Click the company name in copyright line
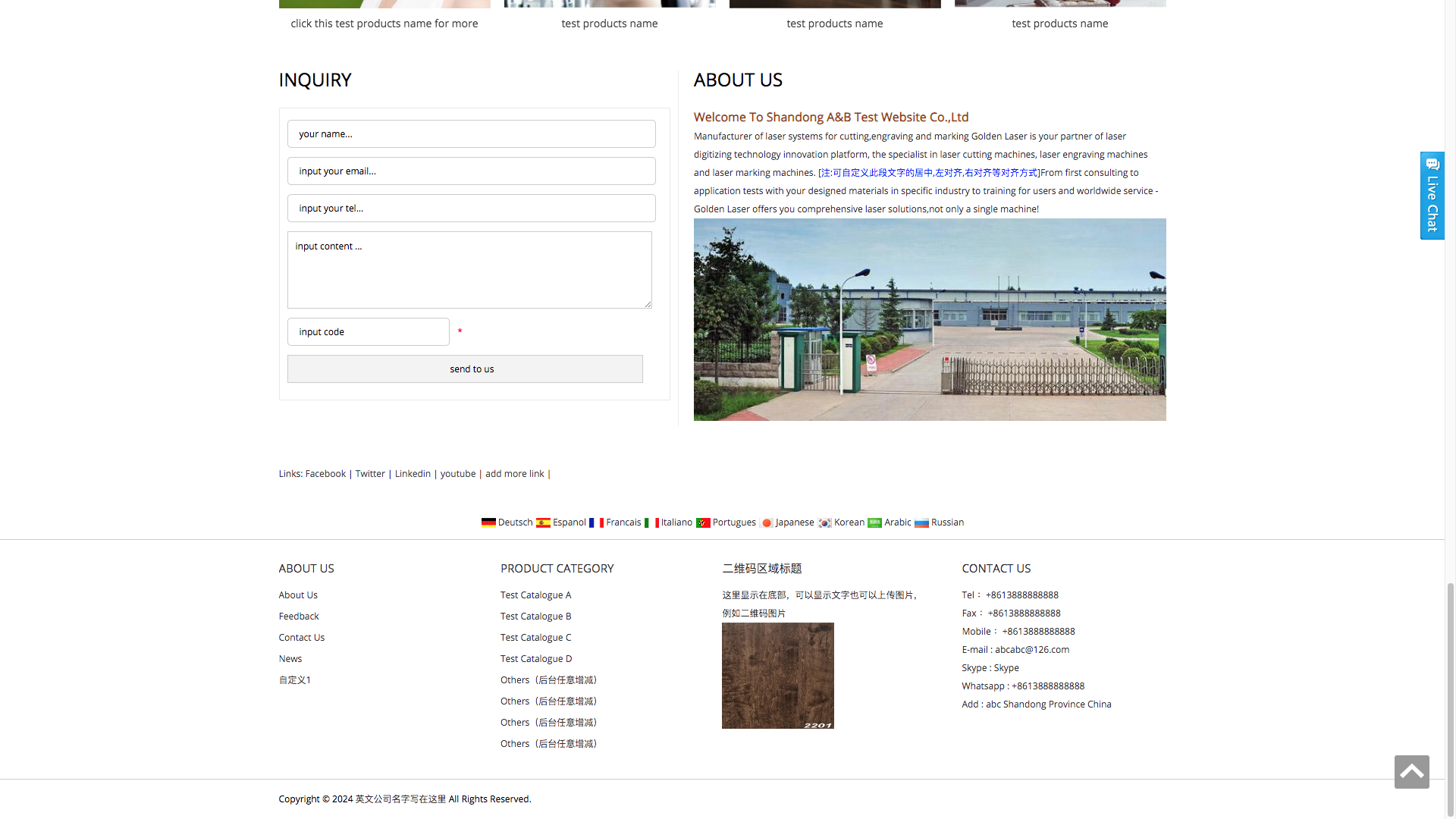 click(x=400, y=799)
